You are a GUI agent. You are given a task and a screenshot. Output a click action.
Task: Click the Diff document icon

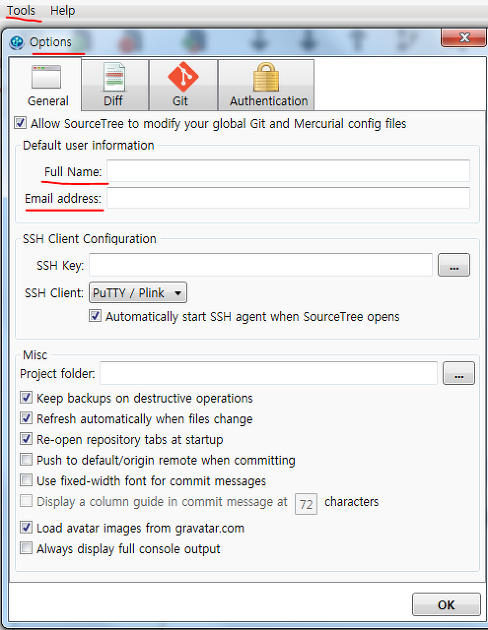point(114,77)
